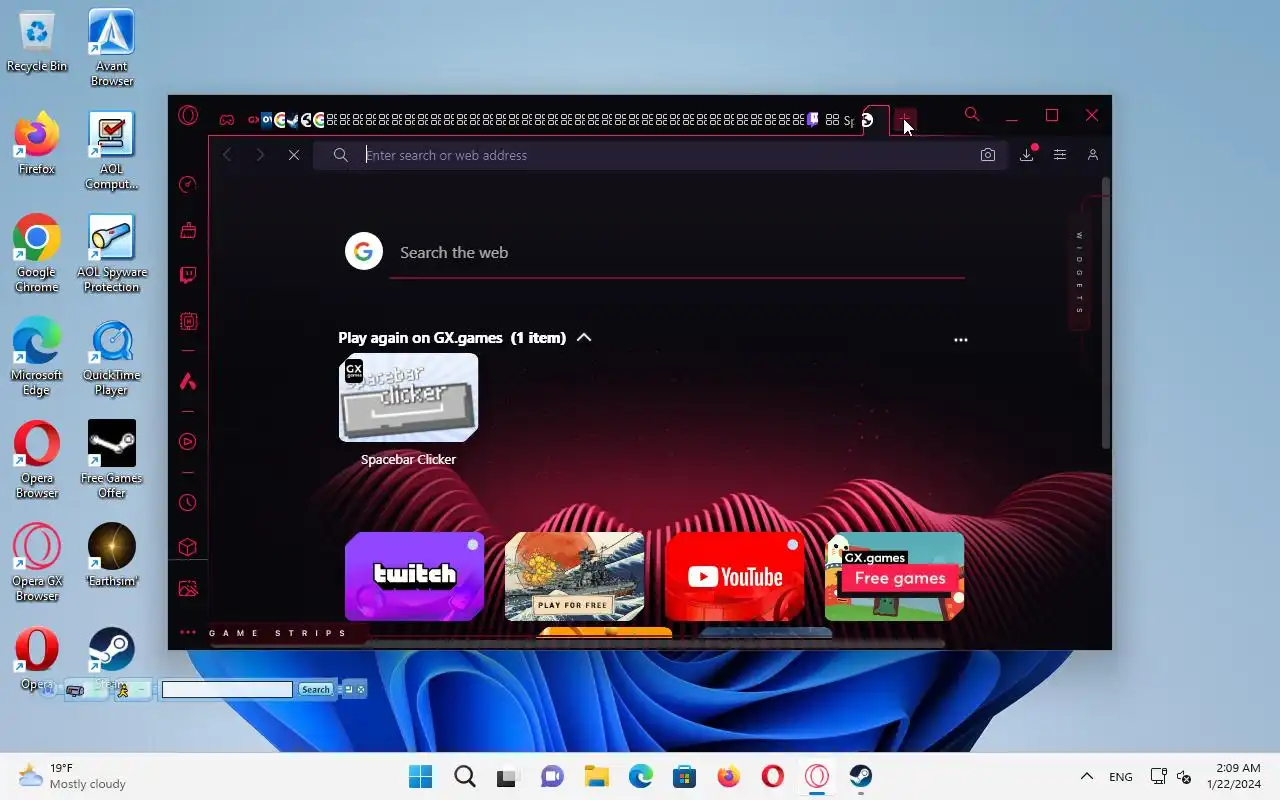The width and height of the screenshot is (1280, 800).
Task: Open AOL Computer desktop shortcut
Action: coord(112,151)
